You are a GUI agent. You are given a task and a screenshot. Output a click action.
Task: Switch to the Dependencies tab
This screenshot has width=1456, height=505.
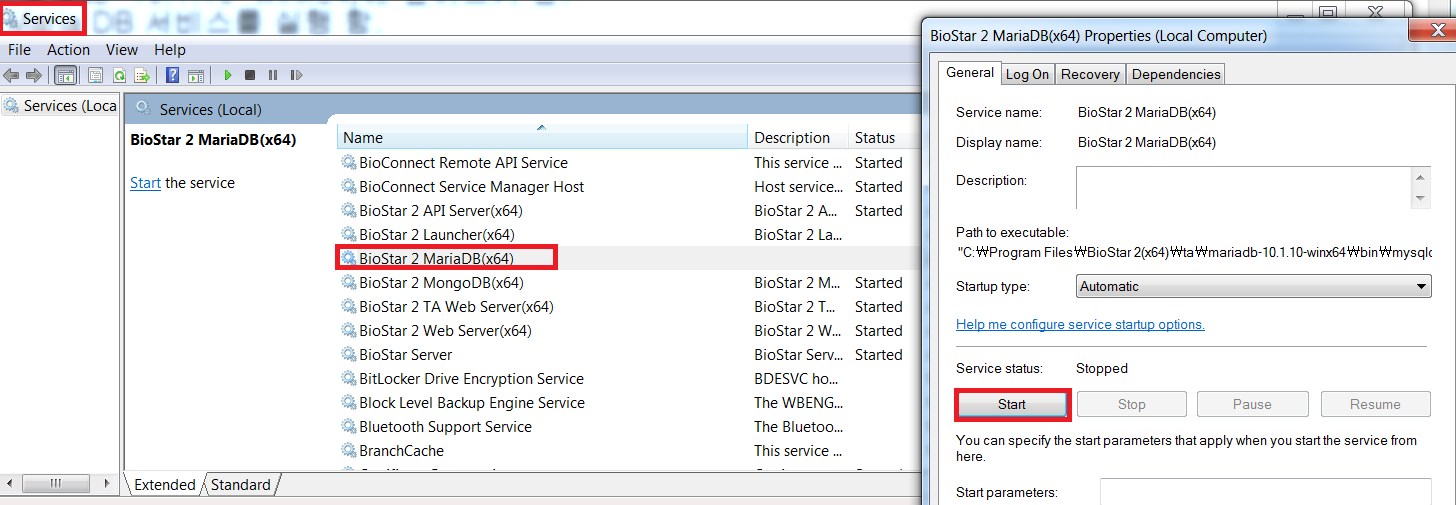click(1176, 74)
